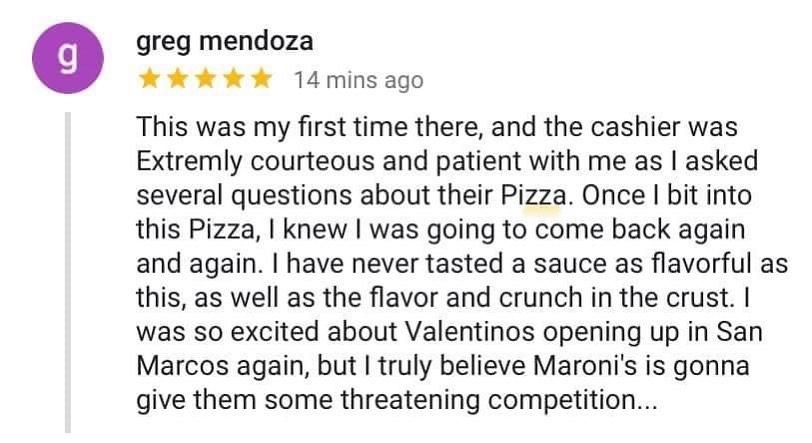Screen dimensions: 812x443
Task: Click the fifth gold rating star
Action: 261,79
